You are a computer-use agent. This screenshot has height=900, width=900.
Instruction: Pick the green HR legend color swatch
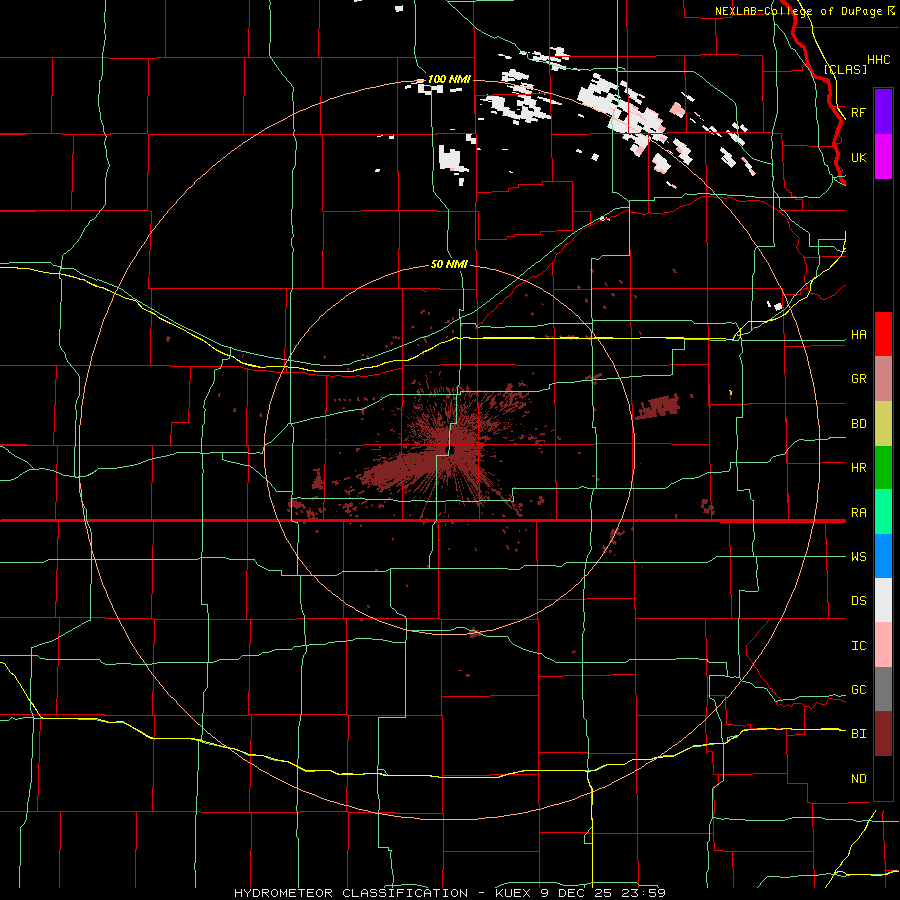tap(883, 468)
